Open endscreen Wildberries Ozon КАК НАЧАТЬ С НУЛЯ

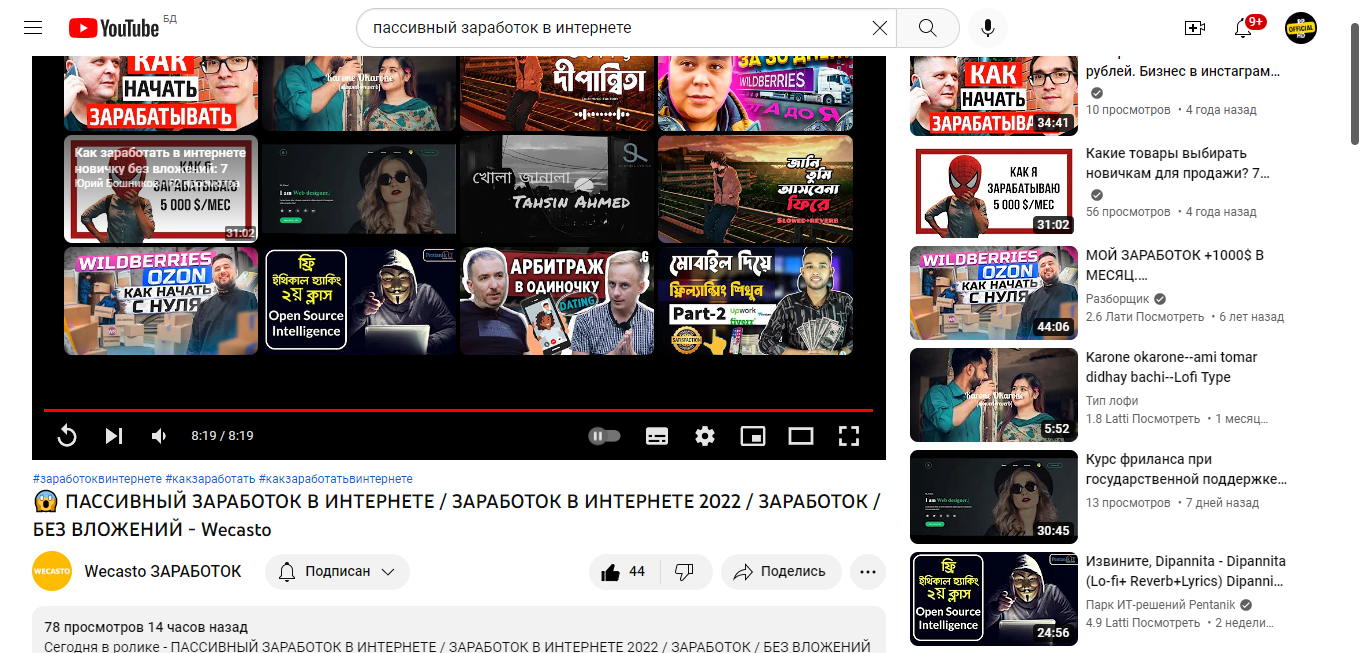(x=161, y=301)
